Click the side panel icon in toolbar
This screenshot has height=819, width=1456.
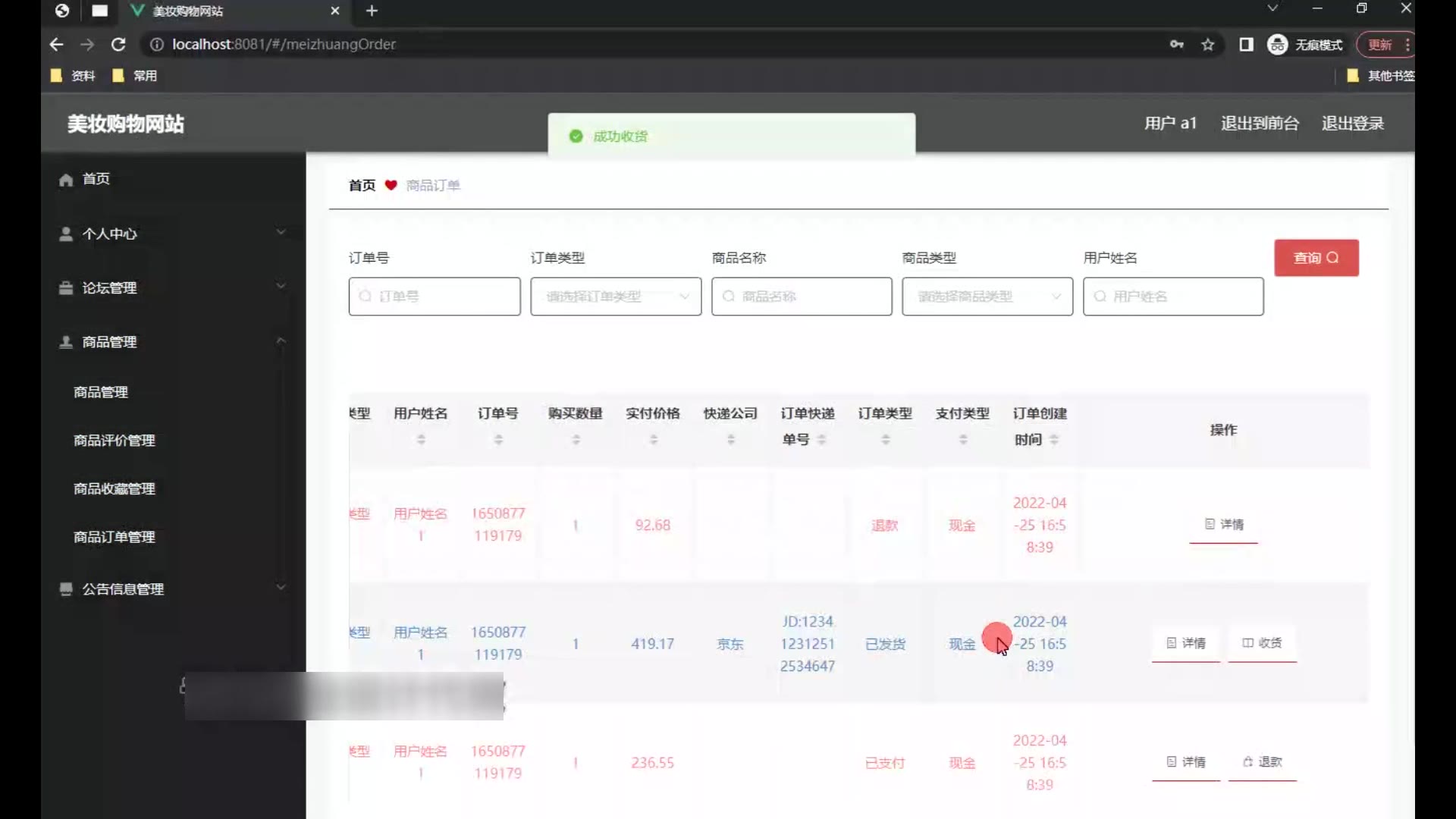pyautogui.click(x=1246, y=45)
